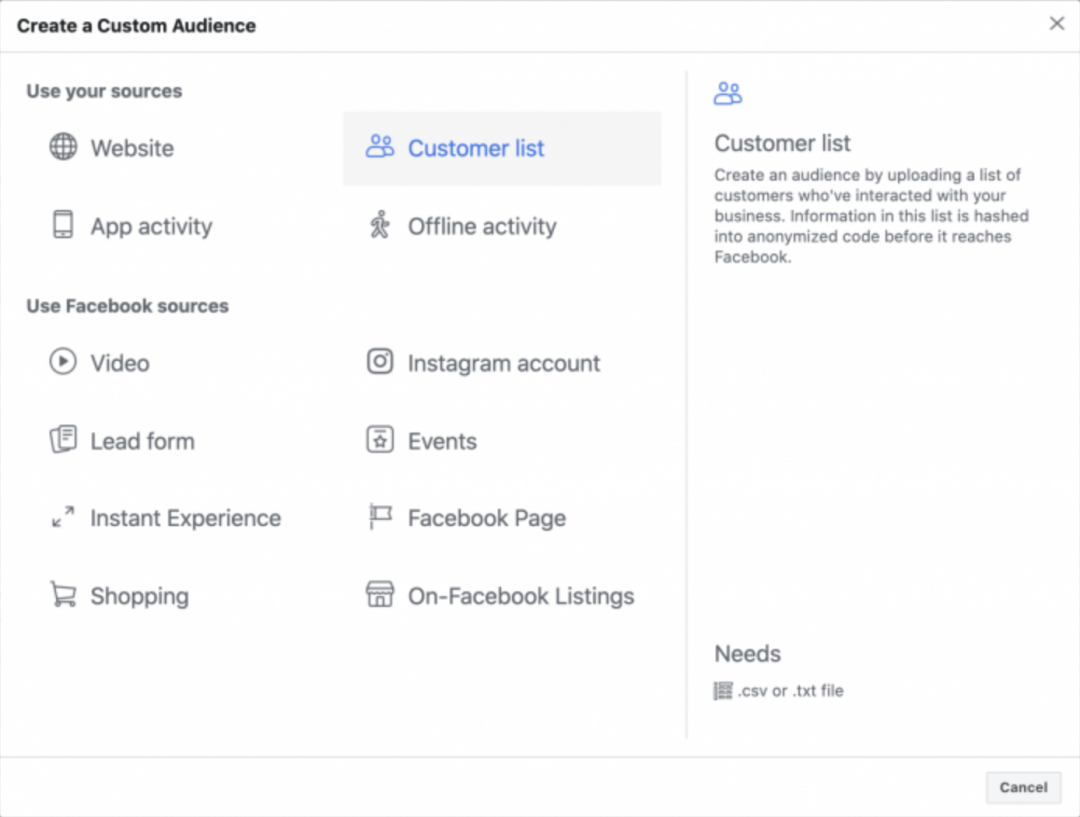The image size is (1080, 817).
Task: Click the 'Create a Custom Audience' dialog title
Action: coord(136,26)
